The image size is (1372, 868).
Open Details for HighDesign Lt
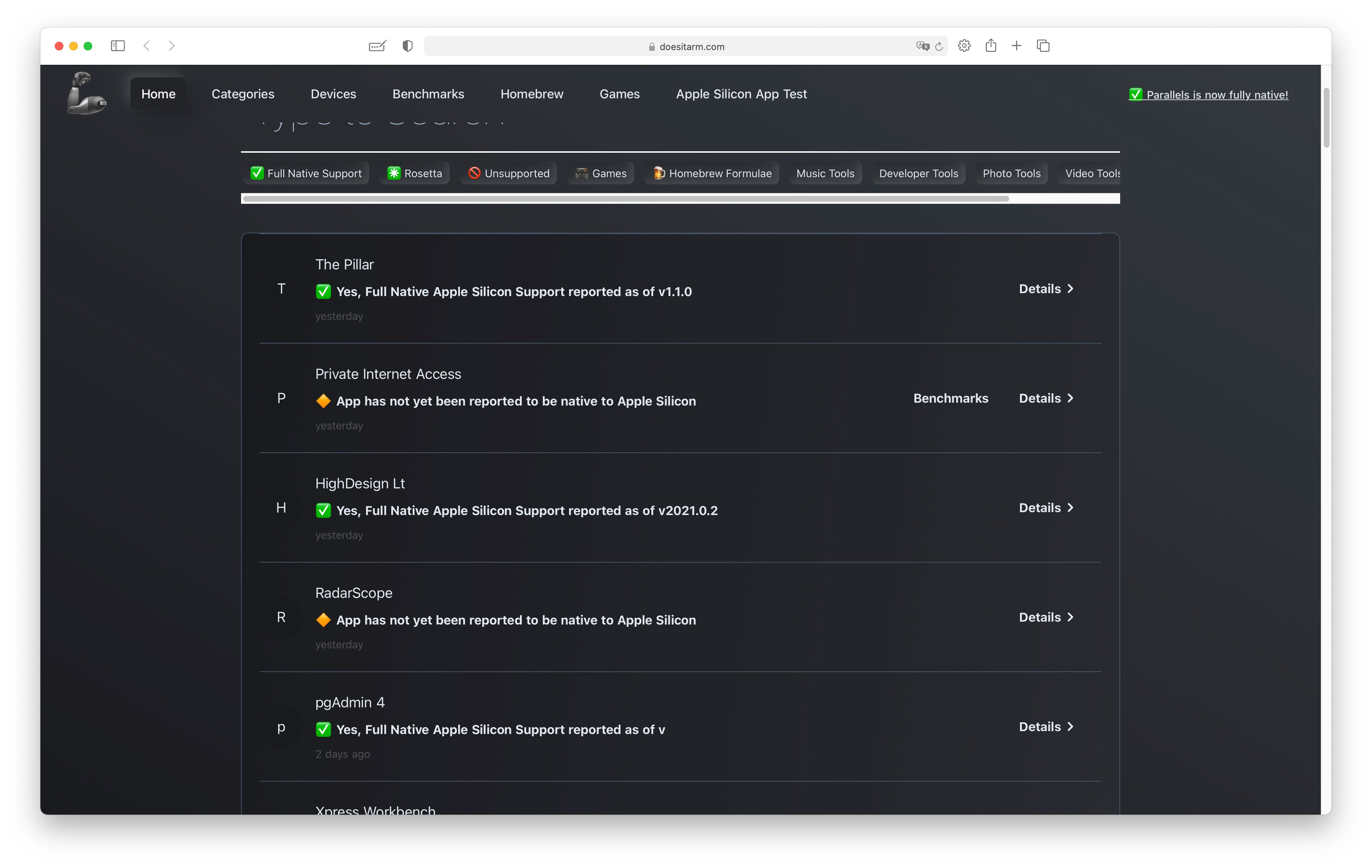point(1046,507)
